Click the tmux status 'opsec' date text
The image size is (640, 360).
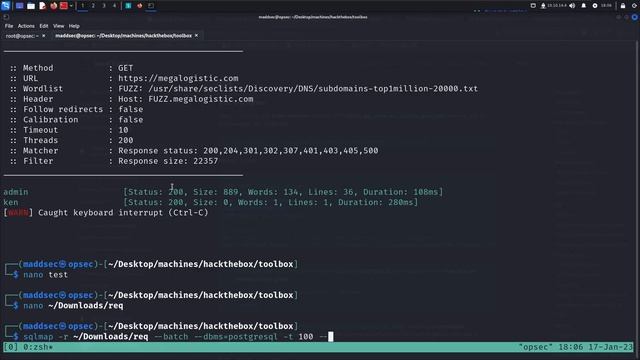click(576, 347)
